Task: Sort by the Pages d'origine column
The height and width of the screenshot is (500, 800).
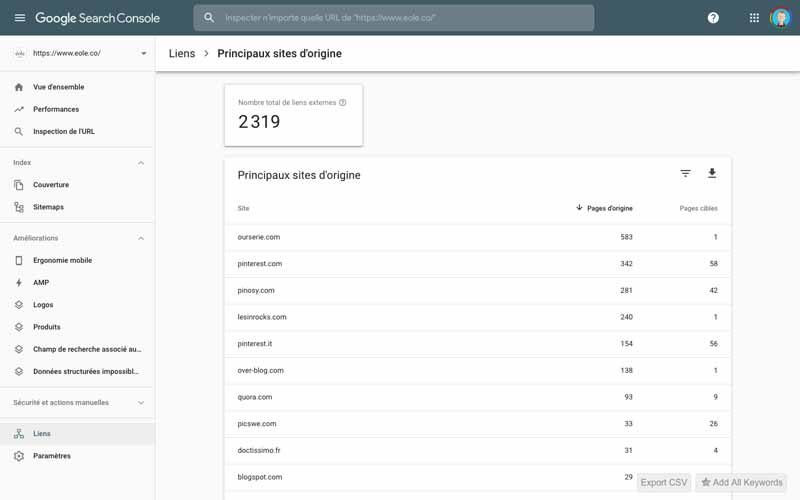Action: point(610,208)
